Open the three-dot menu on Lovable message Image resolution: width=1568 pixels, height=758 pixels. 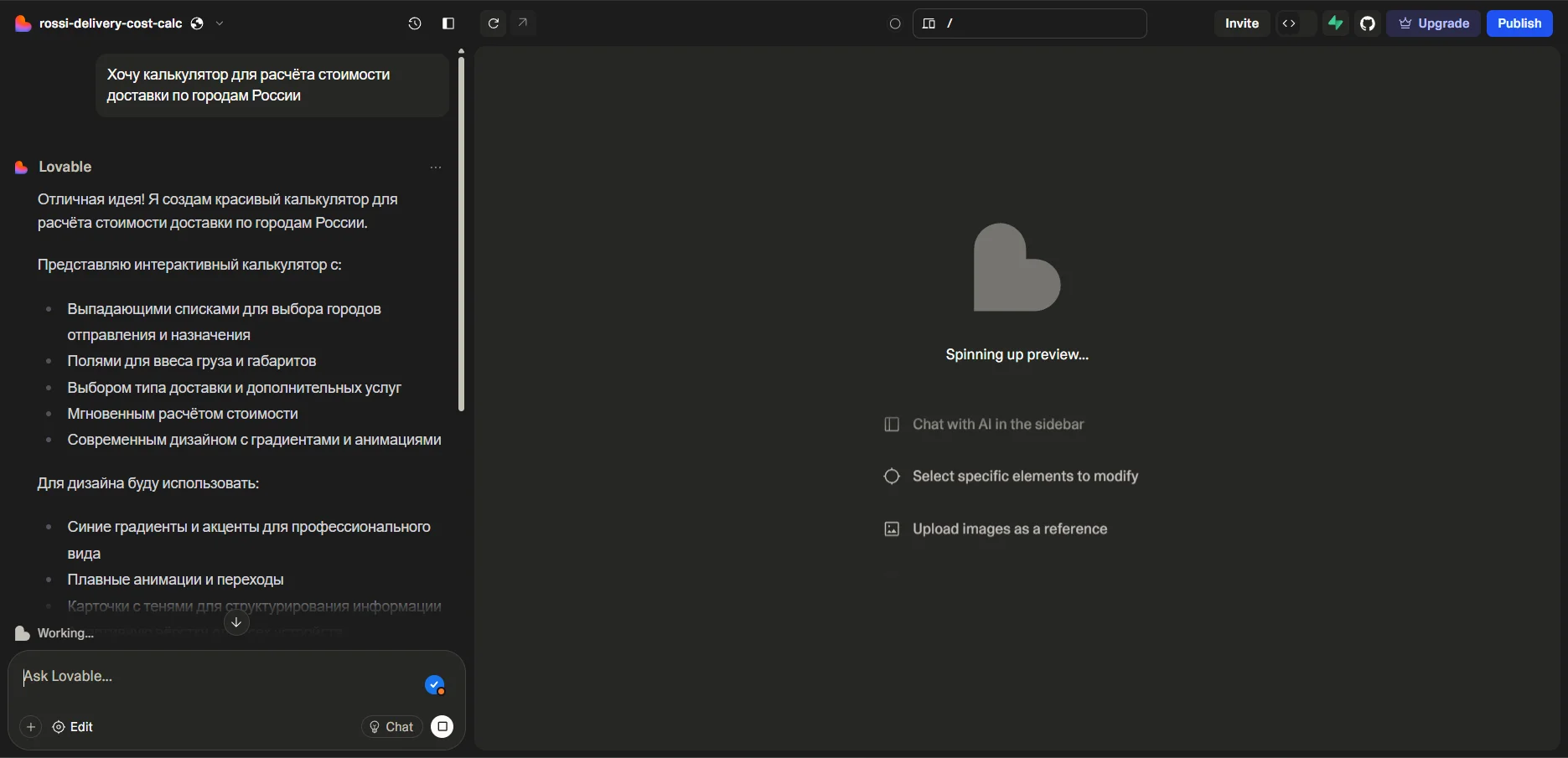click(x=436, y=168)
